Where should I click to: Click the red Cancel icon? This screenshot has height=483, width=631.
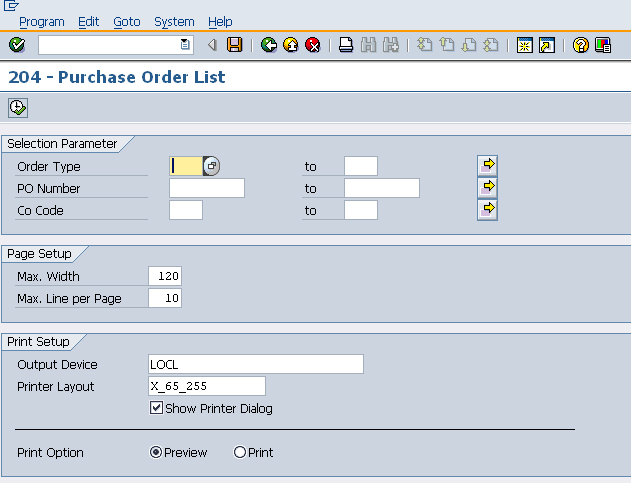[x=313, y=45]
